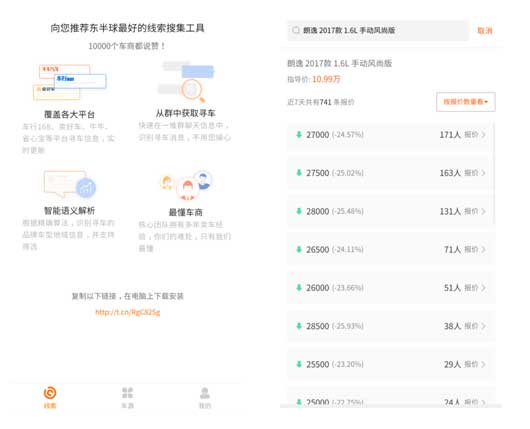Select the 171人 quote count
Screen dimensions: 530x429
[x=450, y=135]
